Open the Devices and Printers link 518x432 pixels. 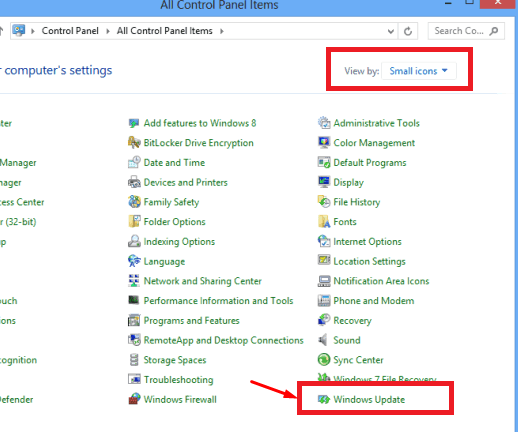[186, 182]
